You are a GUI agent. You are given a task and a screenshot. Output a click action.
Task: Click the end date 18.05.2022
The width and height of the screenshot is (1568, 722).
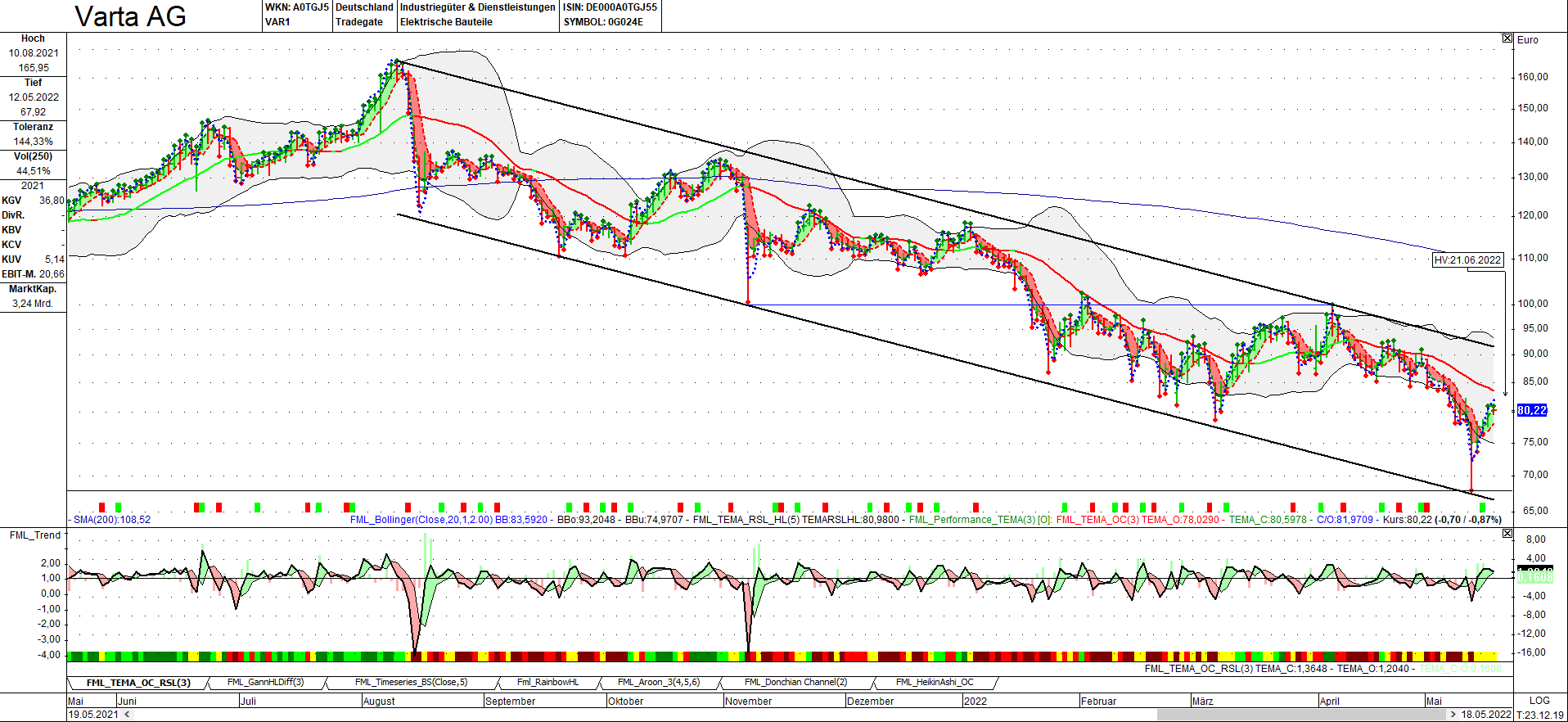point(1486,715)
